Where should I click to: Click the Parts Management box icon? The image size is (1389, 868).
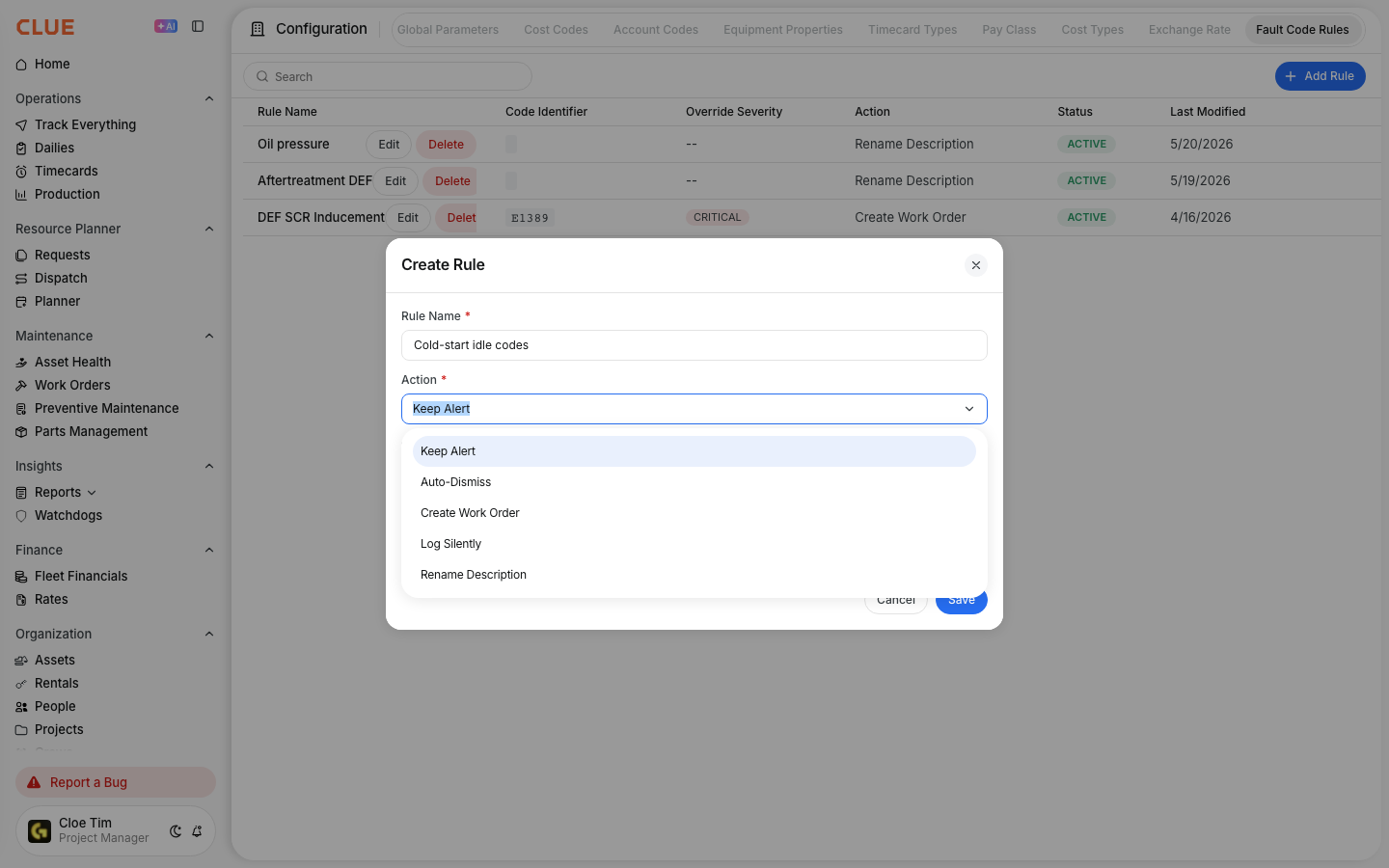[21, 431]
